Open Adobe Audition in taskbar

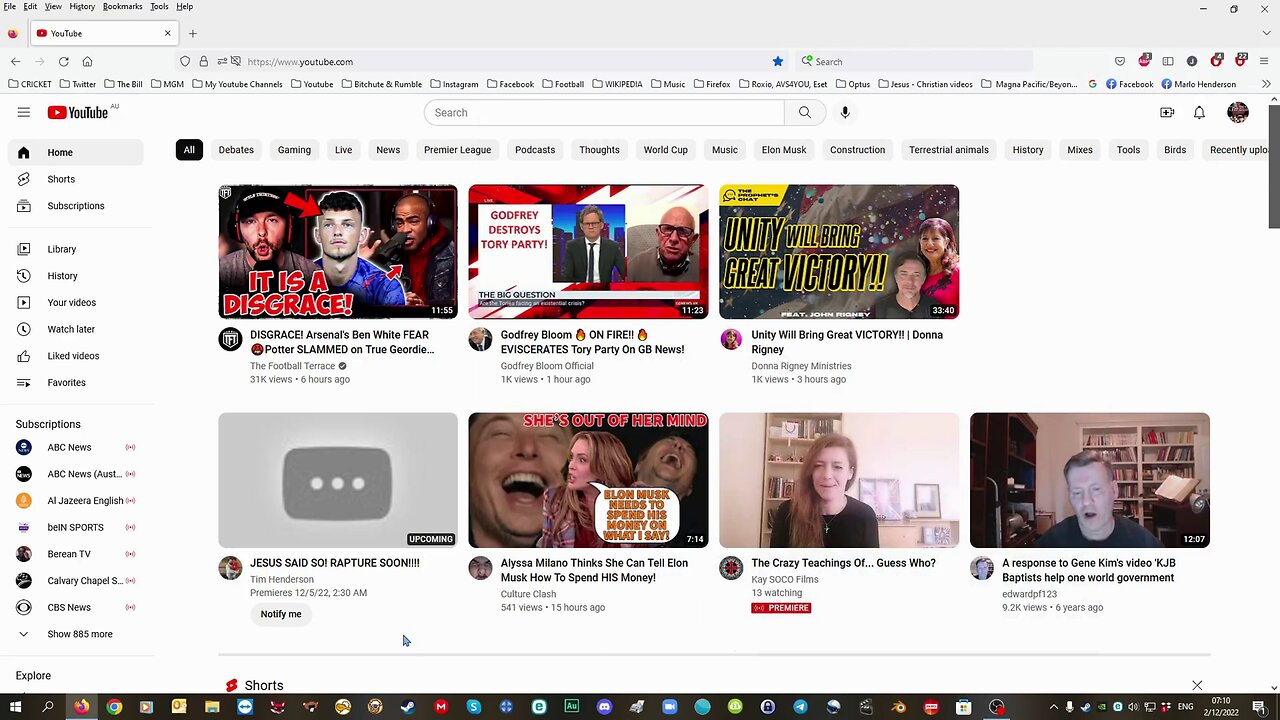pyautogui.click(x=571, y=707)
